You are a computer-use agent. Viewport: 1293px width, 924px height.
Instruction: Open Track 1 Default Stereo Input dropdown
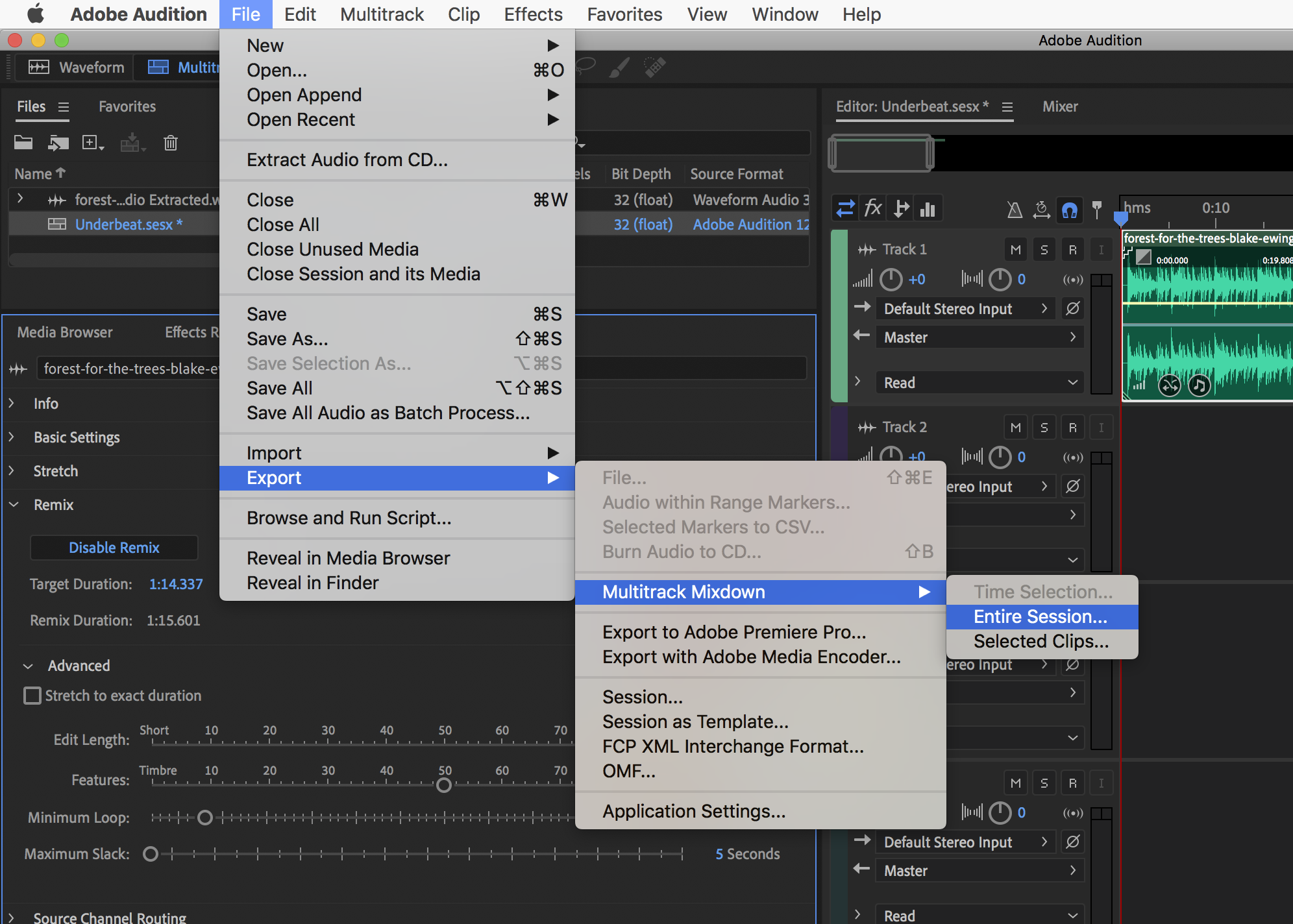tap(966, 309)
